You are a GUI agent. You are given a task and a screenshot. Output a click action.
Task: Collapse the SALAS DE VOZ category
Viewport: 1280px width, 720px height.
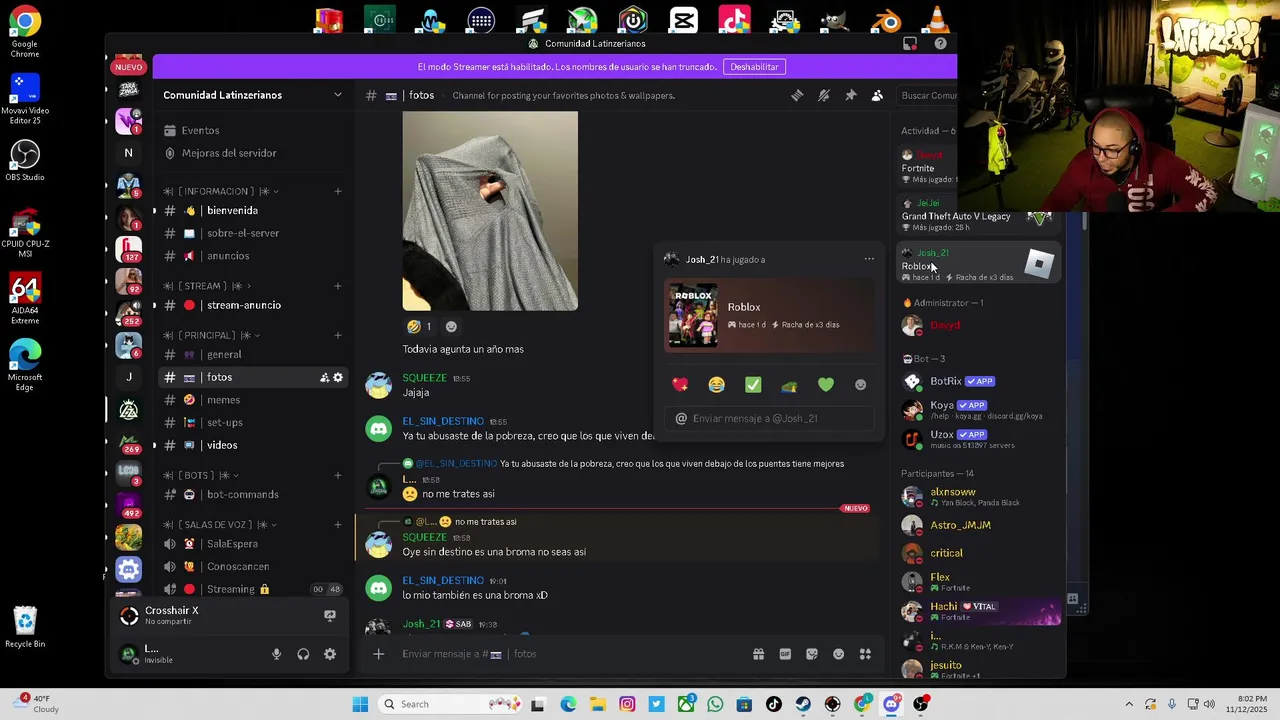click(220, 524)
